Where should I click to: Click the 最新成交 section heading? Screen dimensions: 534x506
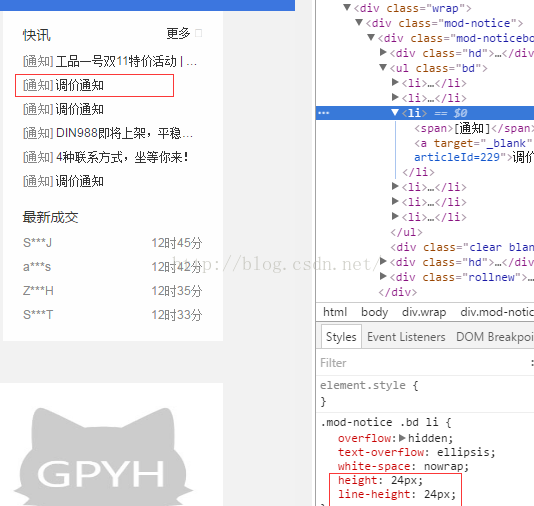pos(50,217)
